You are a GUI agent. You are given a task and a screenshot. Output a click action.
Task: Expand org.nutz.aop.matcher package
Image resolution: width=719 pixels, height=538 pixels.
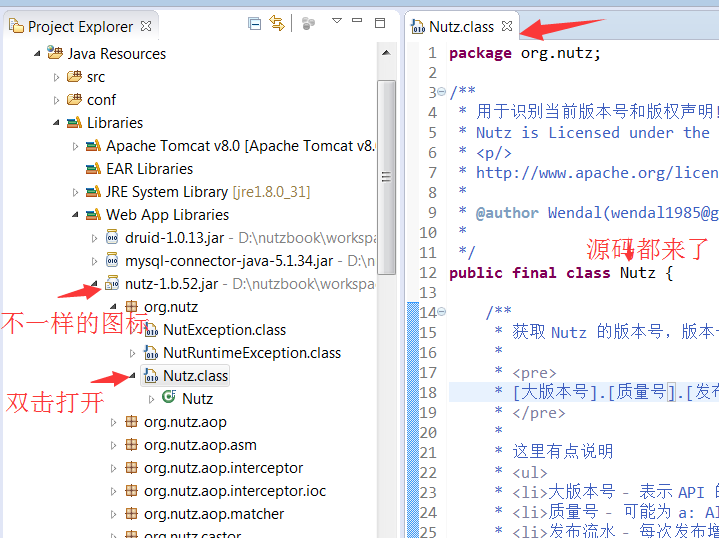click(114, 515)
